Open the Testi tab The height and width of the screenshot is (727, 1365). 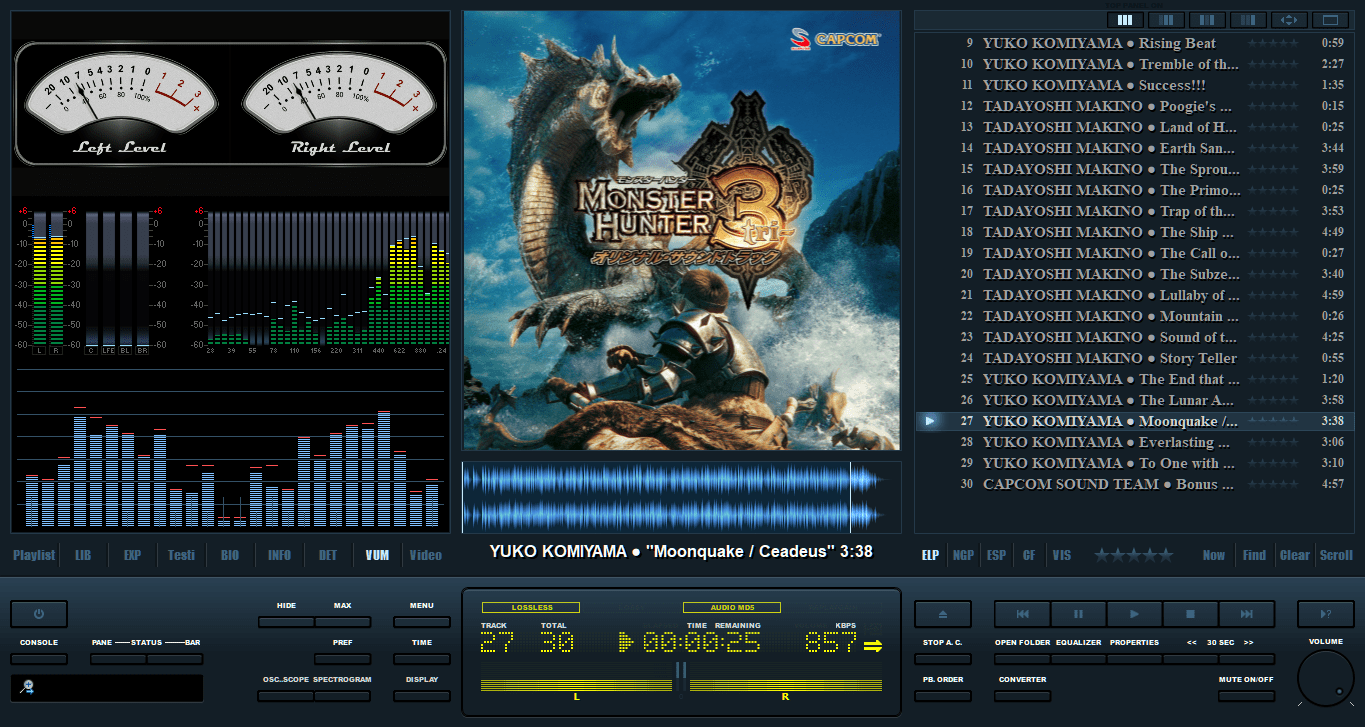point(181,555)
